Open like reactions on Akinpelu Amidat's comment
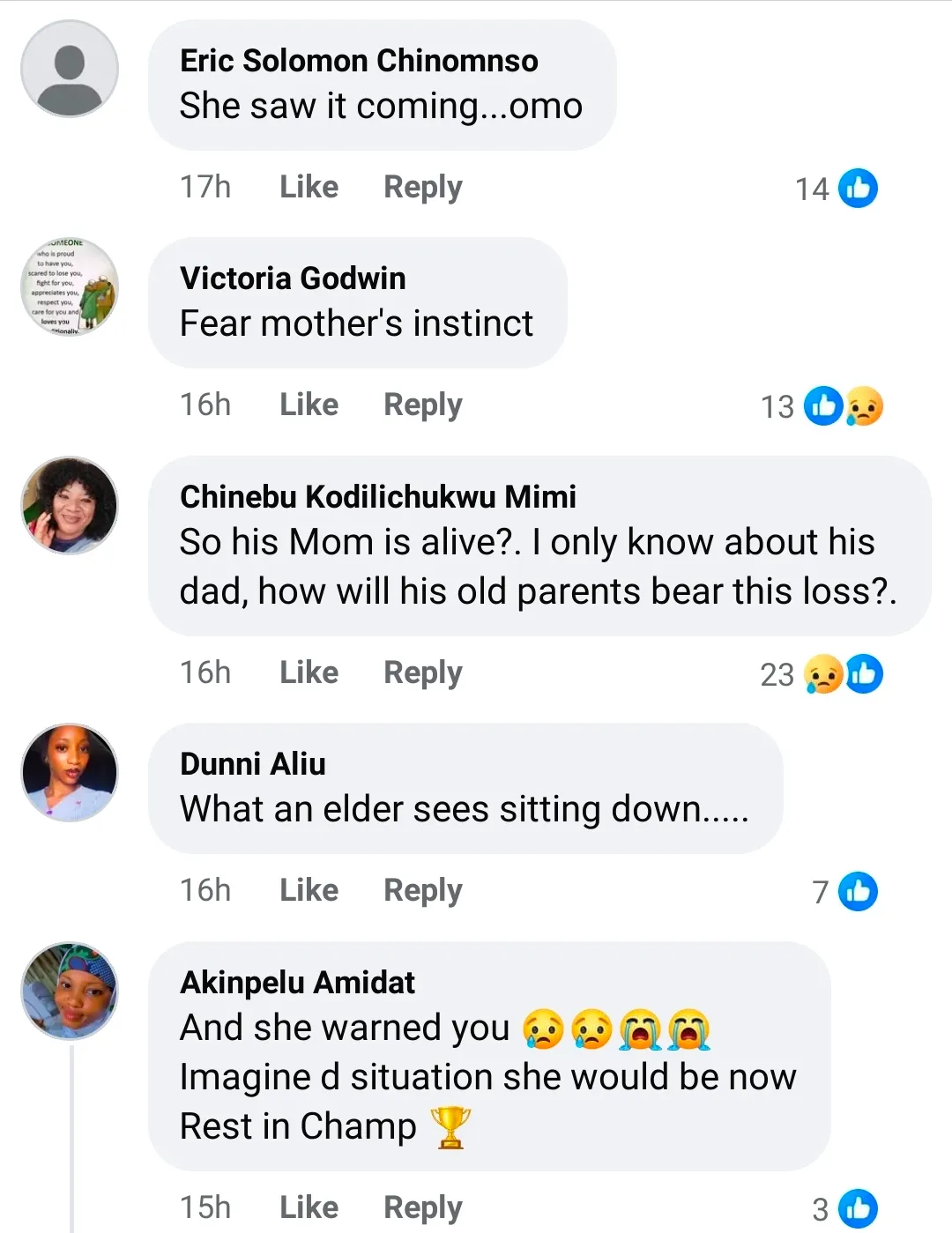 [x=858, y=1208]
